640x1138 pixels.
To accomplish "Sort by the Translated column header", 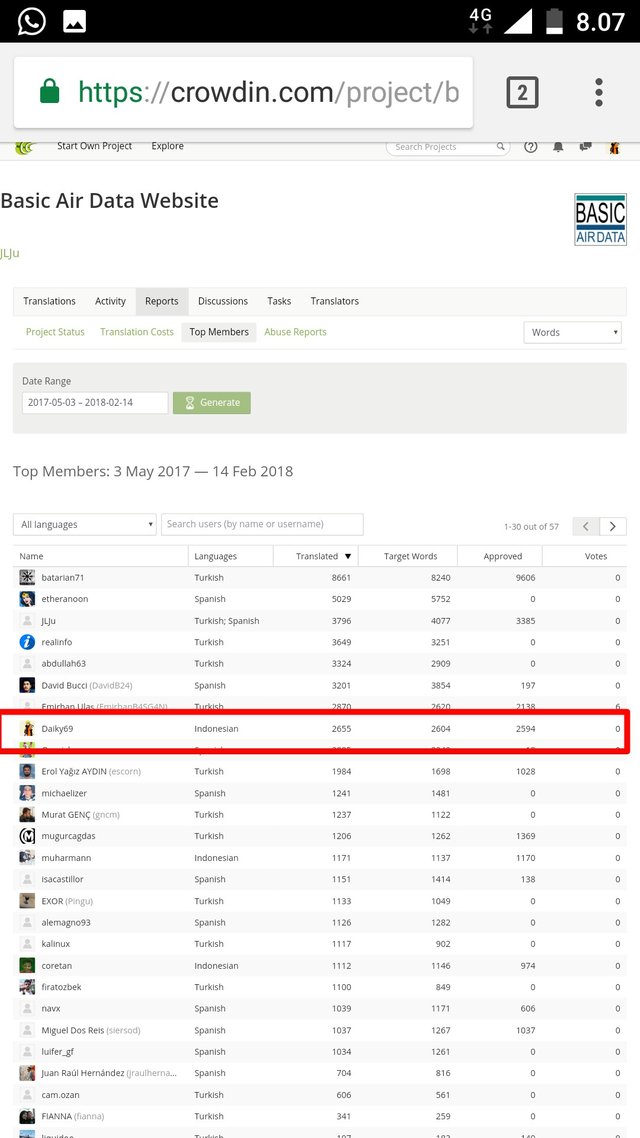I will click(323, 556).
